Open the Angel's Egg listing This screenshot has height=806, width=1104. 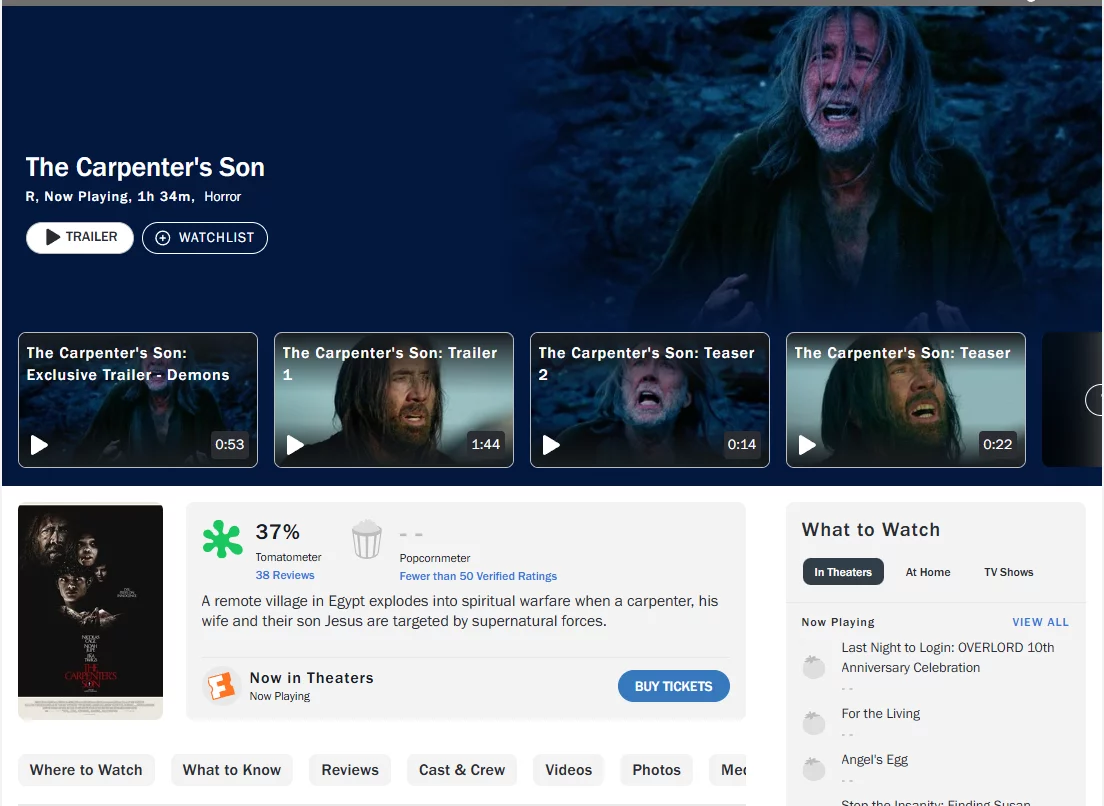pos(874,760)
